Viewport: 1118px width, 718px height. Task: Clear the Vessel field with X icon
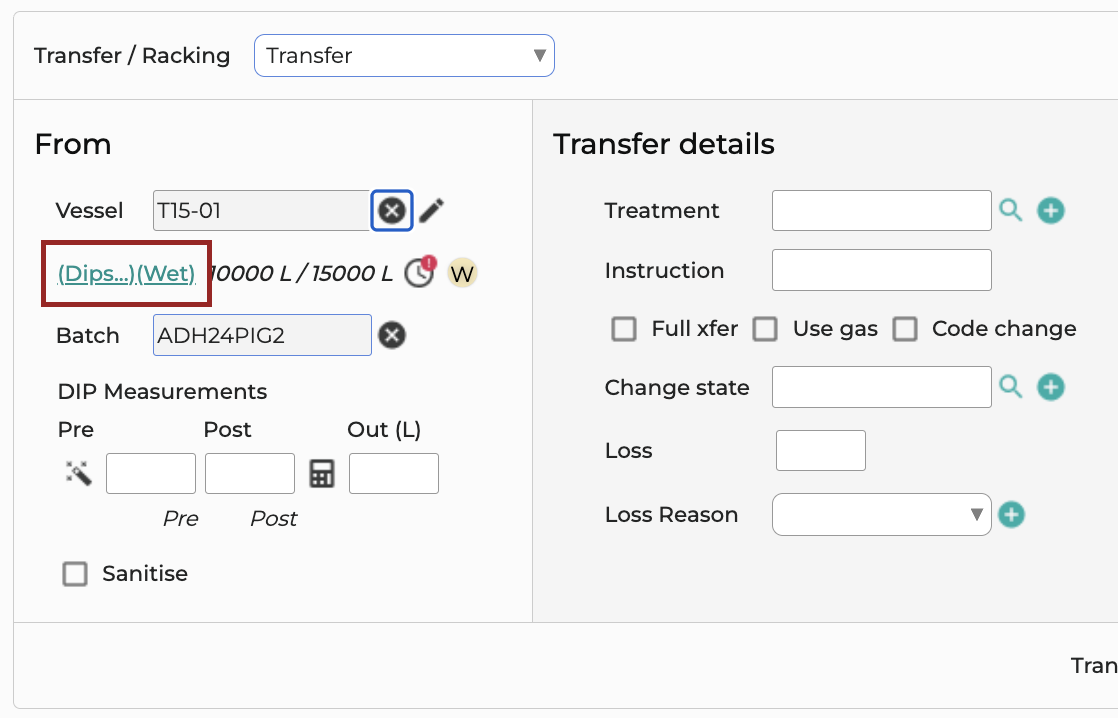(x=391, y=210)
